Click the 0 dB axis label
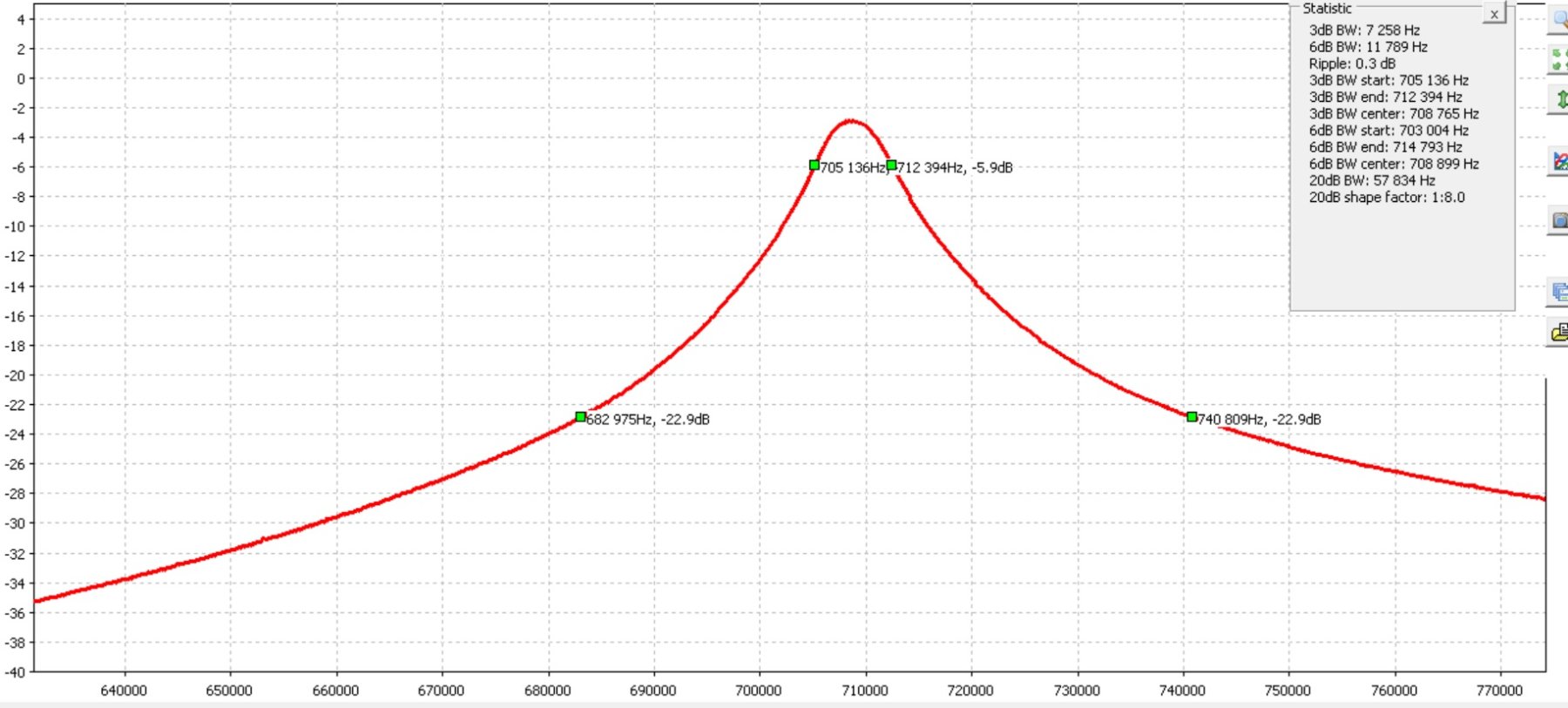This screenshot has height=708, width=1568. 21,78
